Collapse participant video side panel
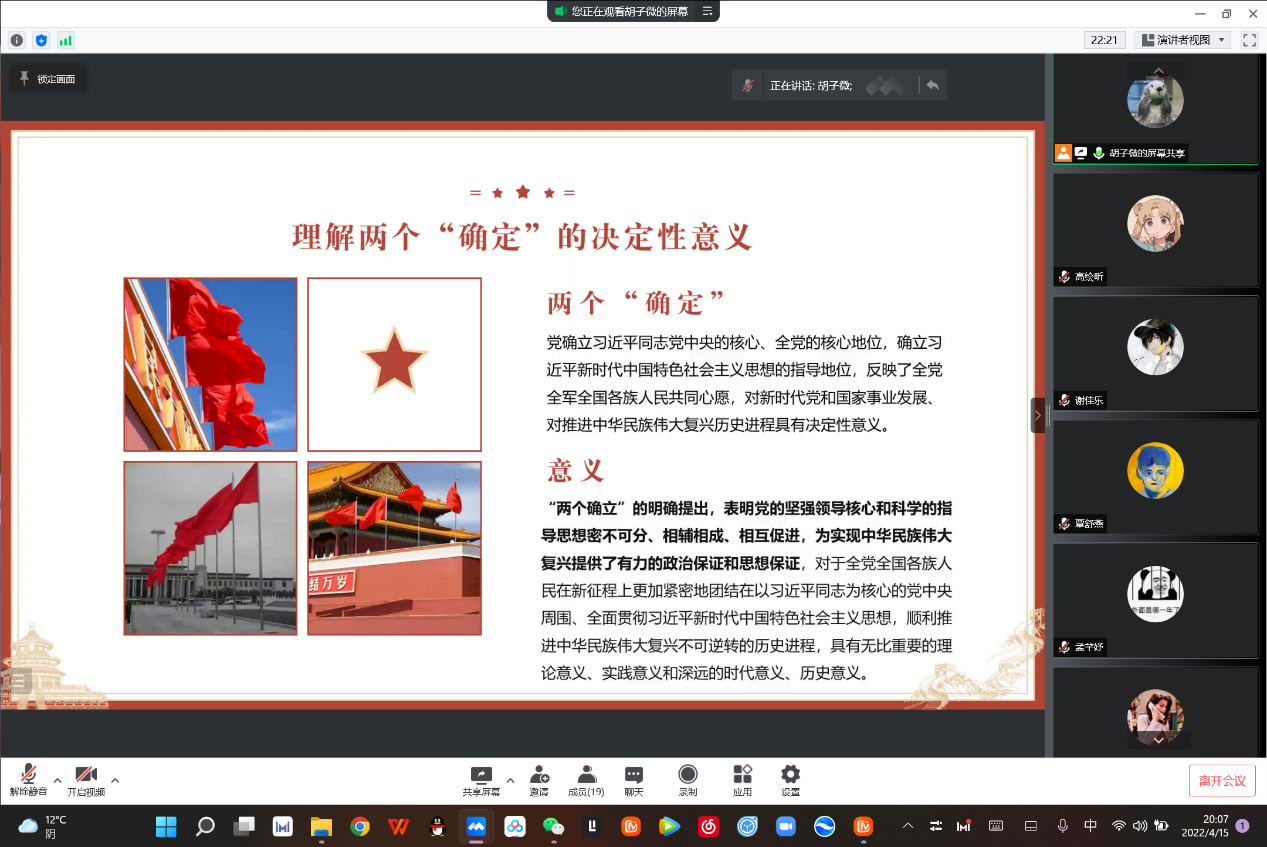The image size is (1267, 847). coord(1038,415)
